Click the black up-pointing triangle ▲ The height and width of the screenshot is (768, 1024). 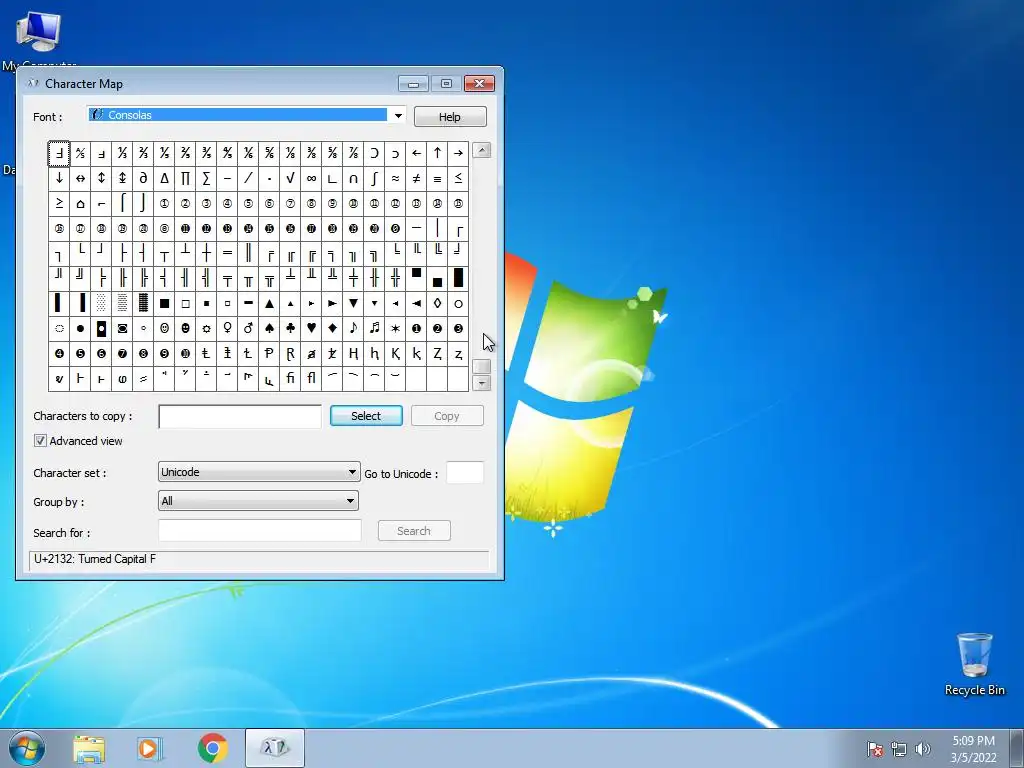tap(269, 304)
